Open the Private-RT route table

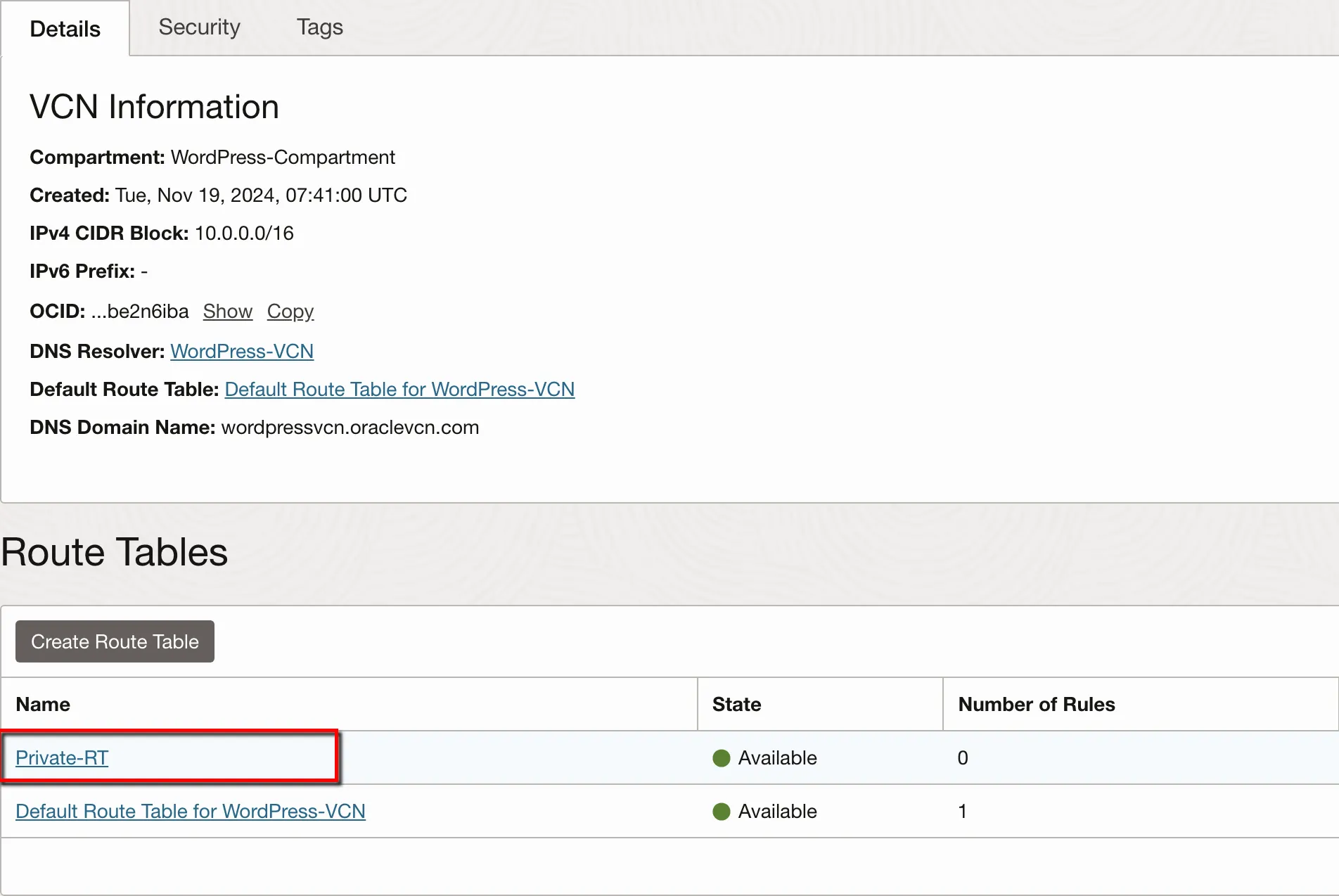coord(62,758)
